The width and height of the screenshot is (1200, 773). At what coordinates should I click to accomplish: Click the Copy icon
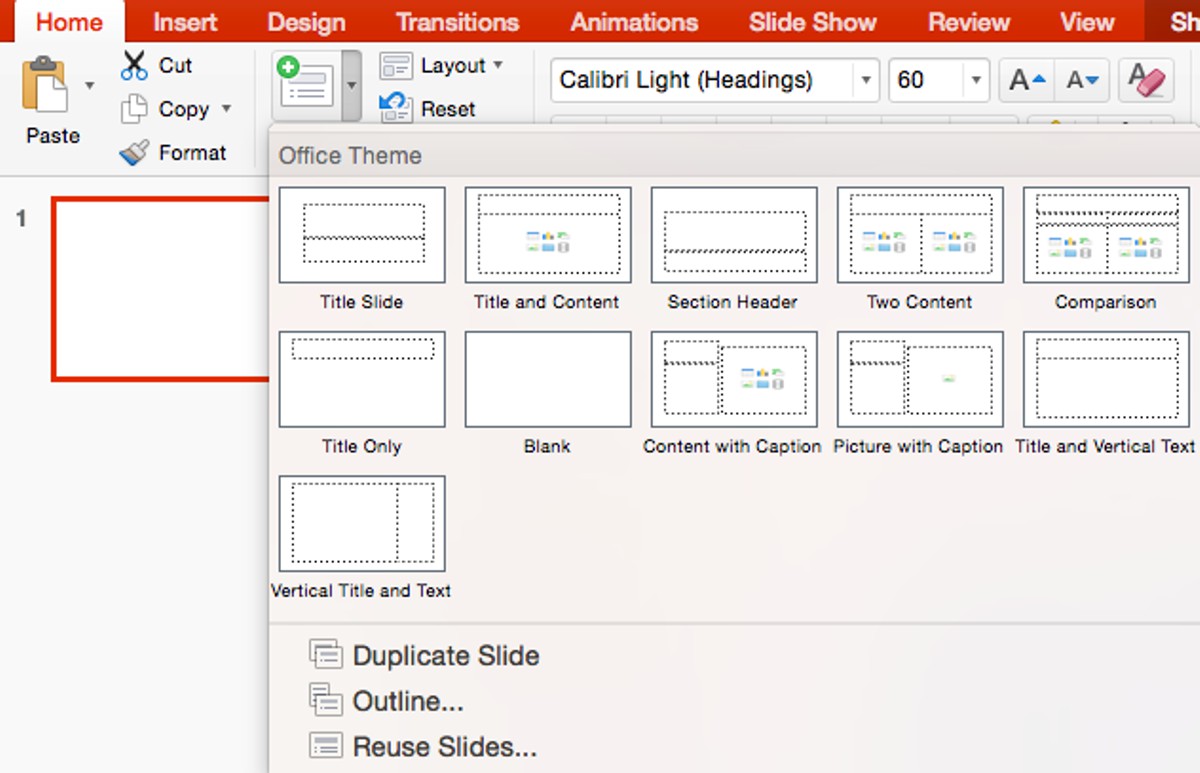pos(134,109)
